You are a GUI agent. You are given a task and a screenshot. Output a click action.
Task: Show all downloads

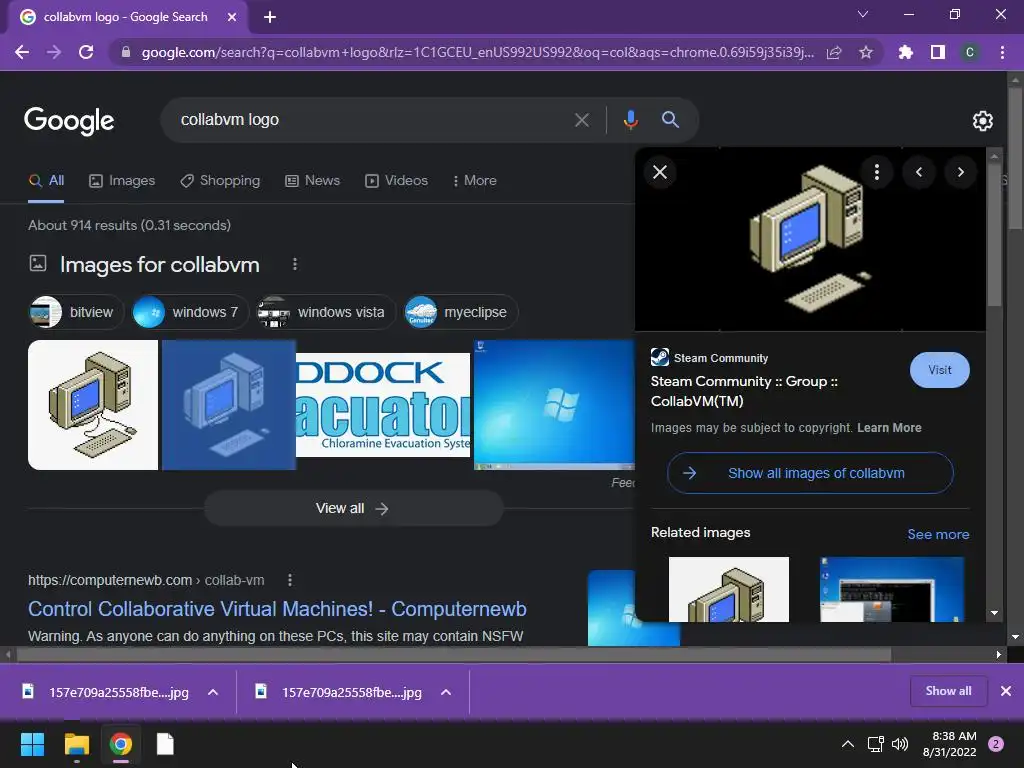point(948,691)
